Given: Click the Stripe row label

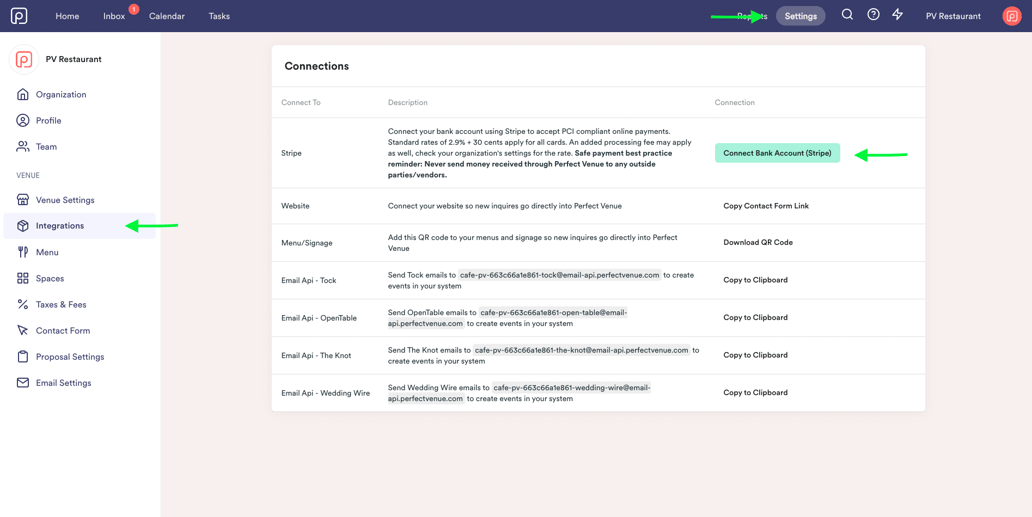Looking at the screenshot, I should (292, 153).
